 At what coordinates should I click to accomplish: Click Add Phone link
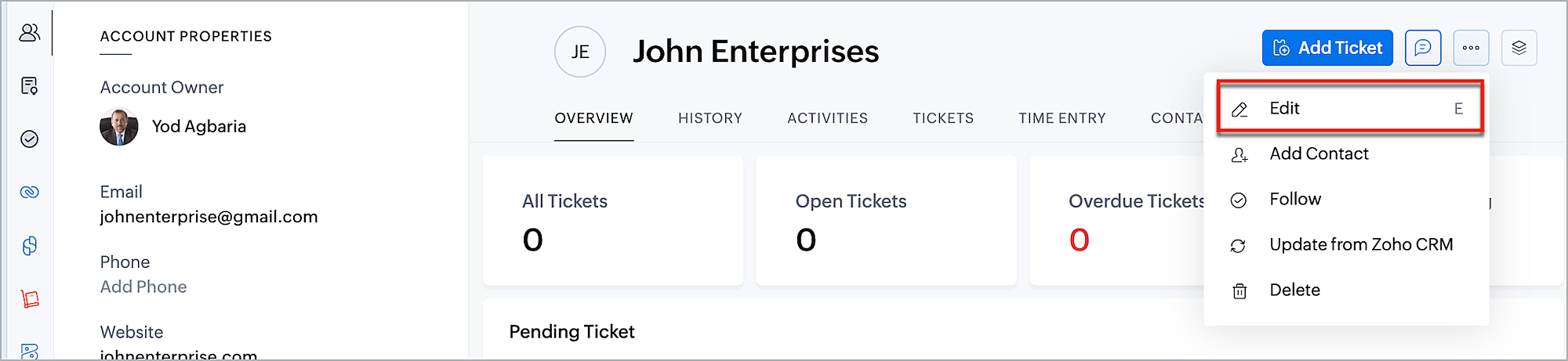coord(143,287)
